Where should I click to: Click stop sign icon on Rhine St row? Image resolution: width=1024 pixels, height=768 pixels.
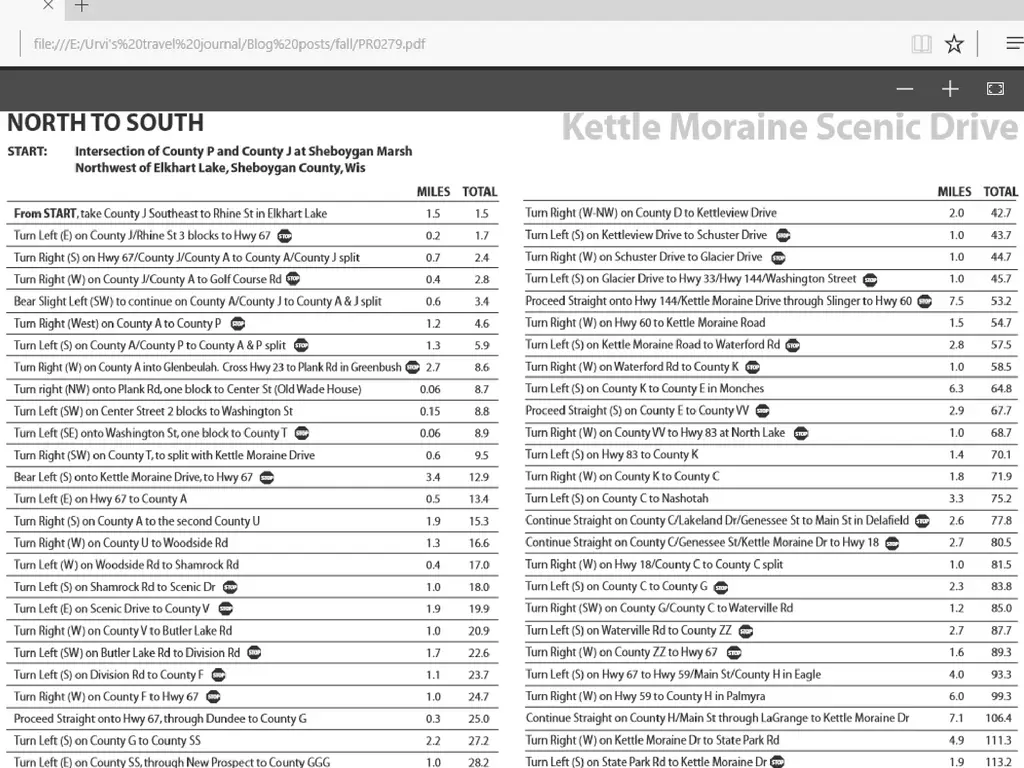click(x=285, y=236)
